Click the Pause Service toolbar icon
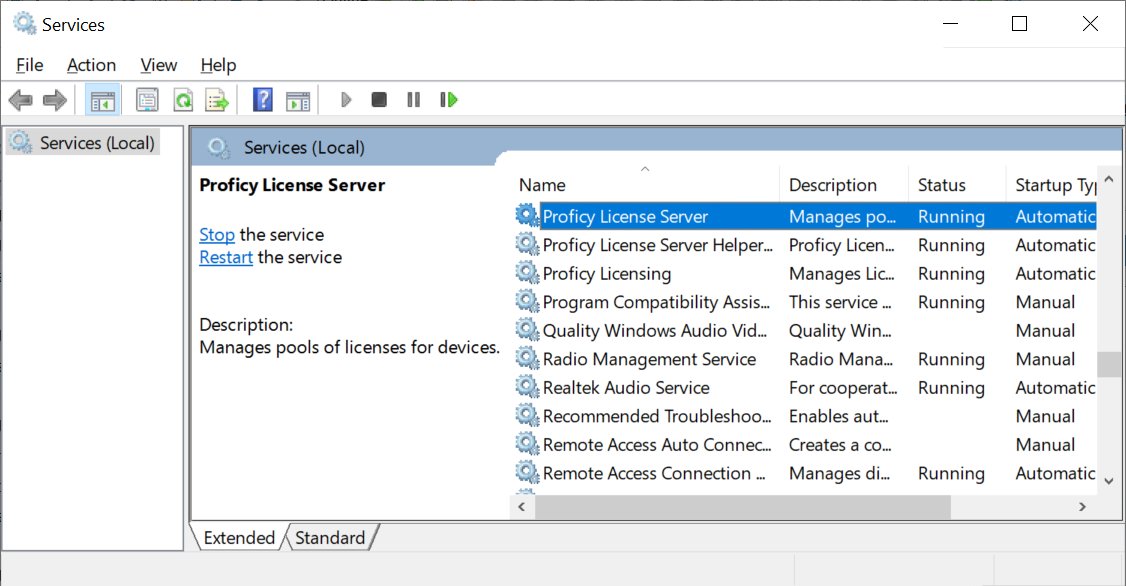 [414, 100]
